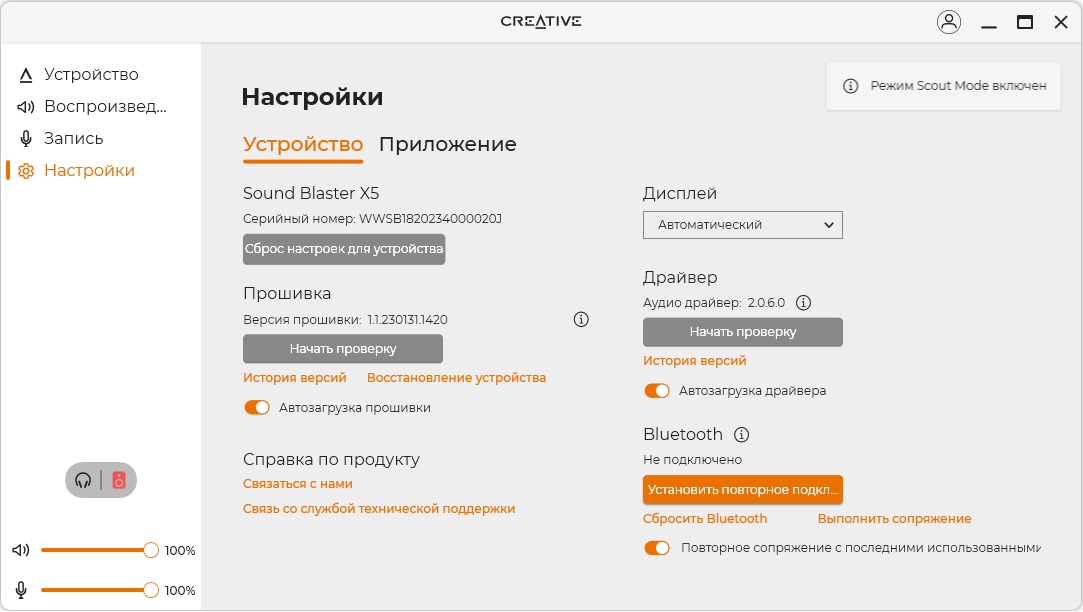Click the Сбросить Bluetooth link
The width and height of the screenshot is (1083, 612).
point(704,519)
